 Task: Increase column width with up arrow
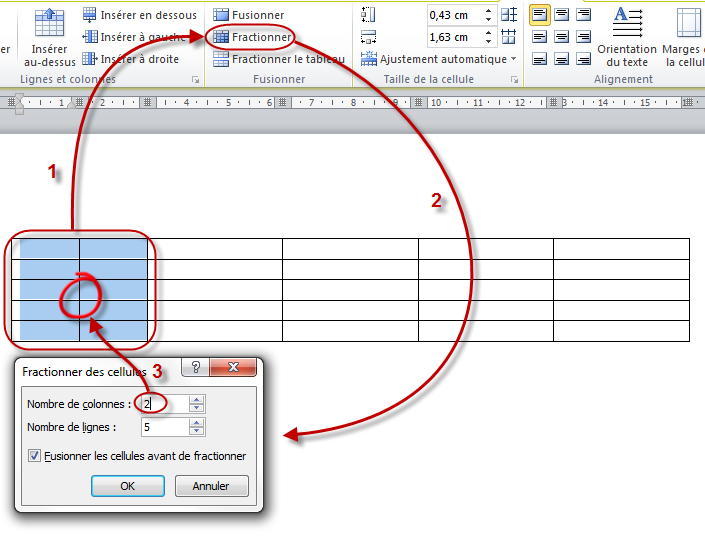tap(489, 33)
